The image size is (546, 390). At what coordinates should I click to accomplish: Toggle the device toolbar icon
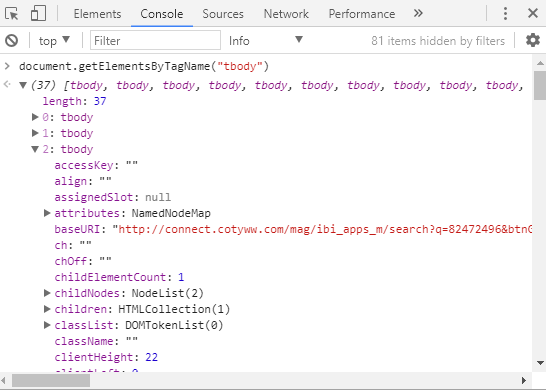38,14
